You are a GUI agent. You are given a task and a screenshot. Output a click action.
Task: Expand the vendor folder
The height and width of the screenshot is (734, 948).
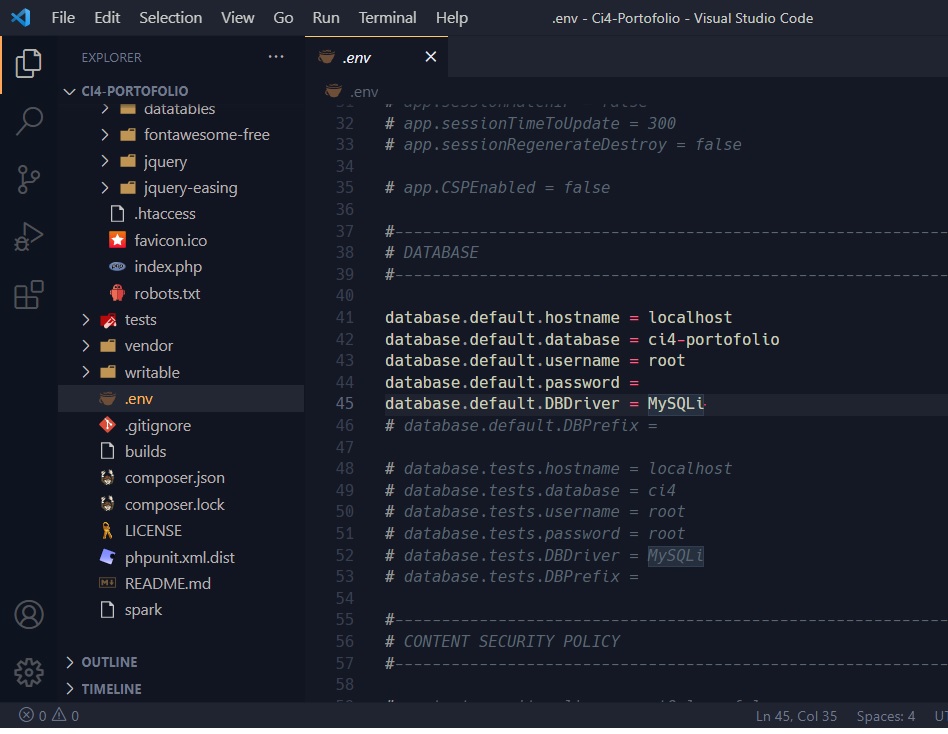tap(149, 346)
